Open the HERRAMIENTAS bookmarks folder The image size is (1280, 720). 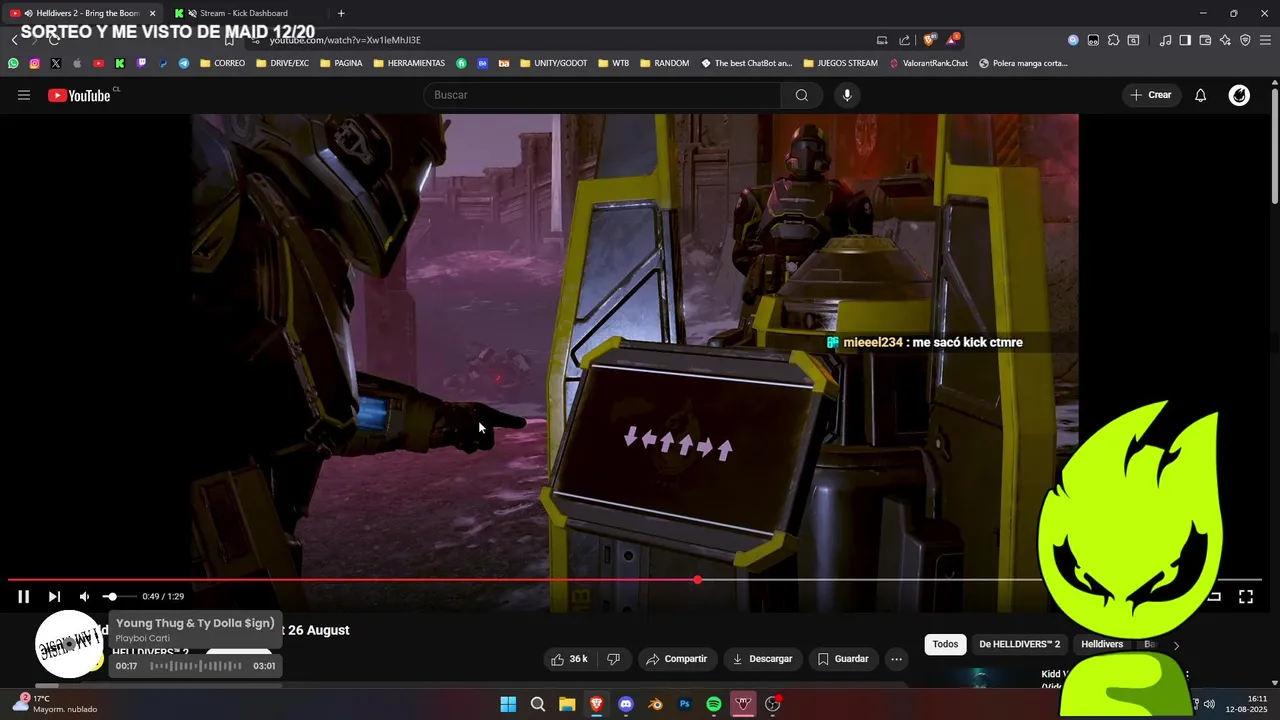coord(409,63)
